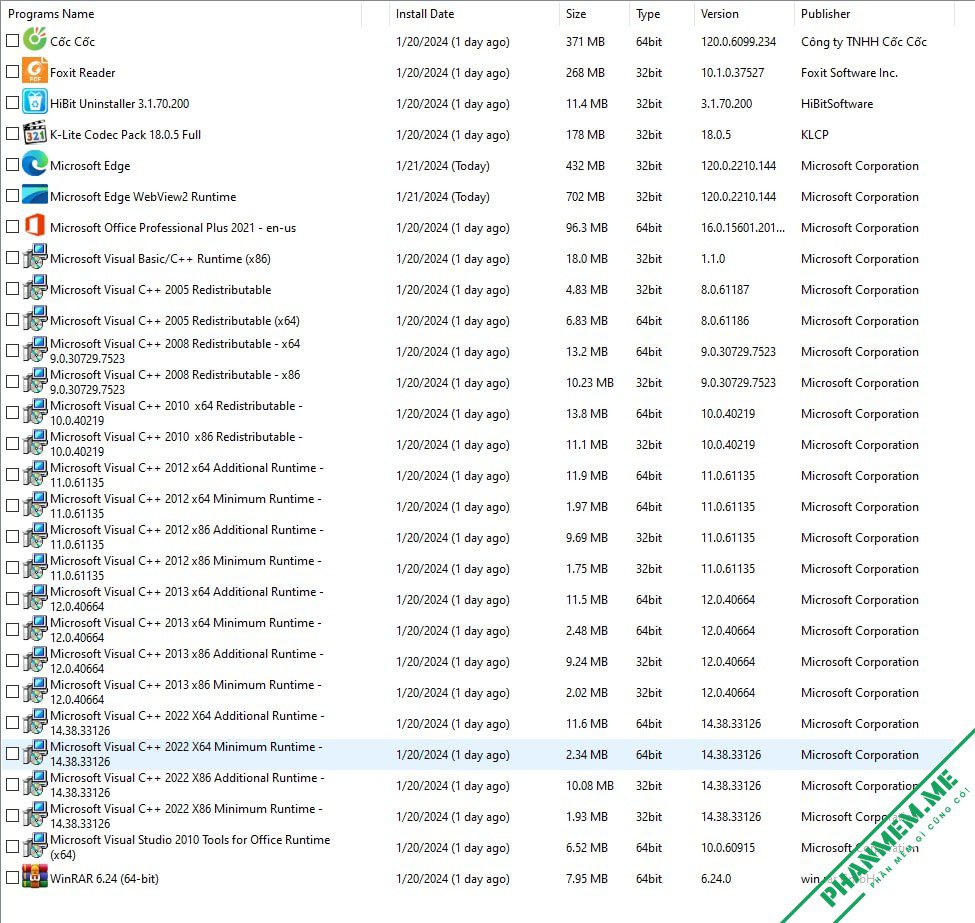The height and width of the screenshot is (923, 975).
Task: Click the Visual C++ 2022 X64 Additional Runtime icon
Action: coord(35,721)
